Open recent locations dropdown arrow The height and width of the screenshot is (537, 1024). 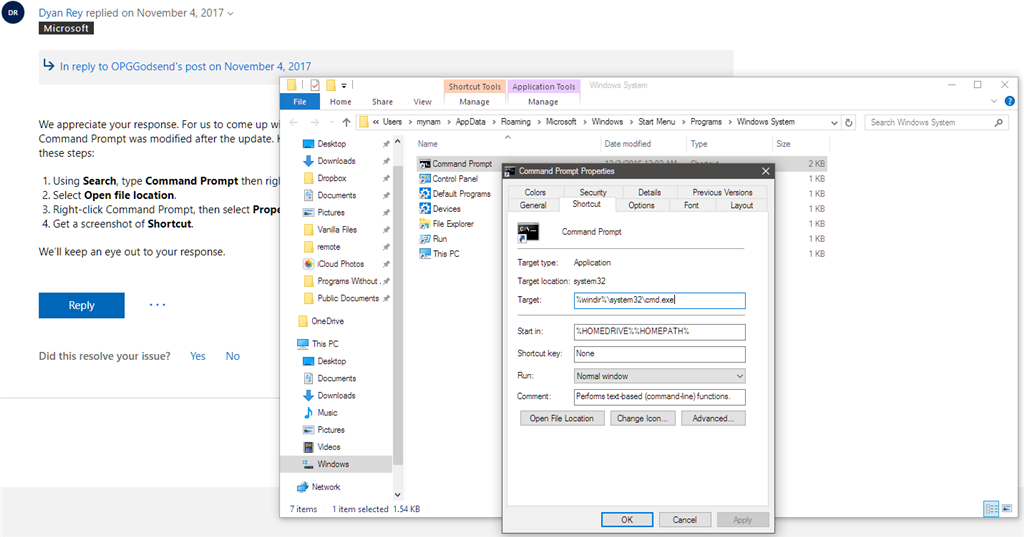click(x=332, y=122)
